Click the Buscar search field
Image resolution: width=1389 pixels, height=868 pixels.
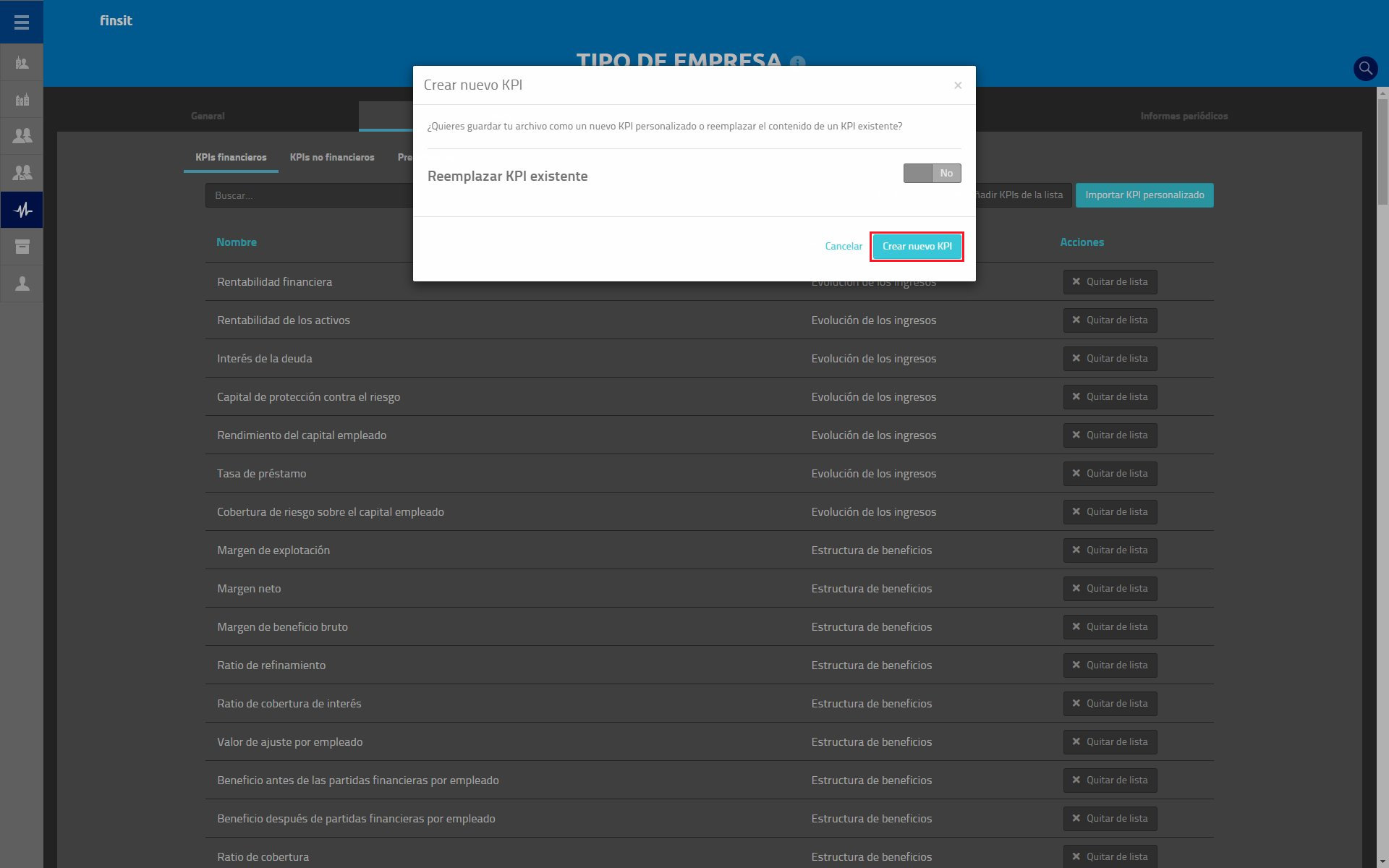pyautogui.click(x=310, y=195)
